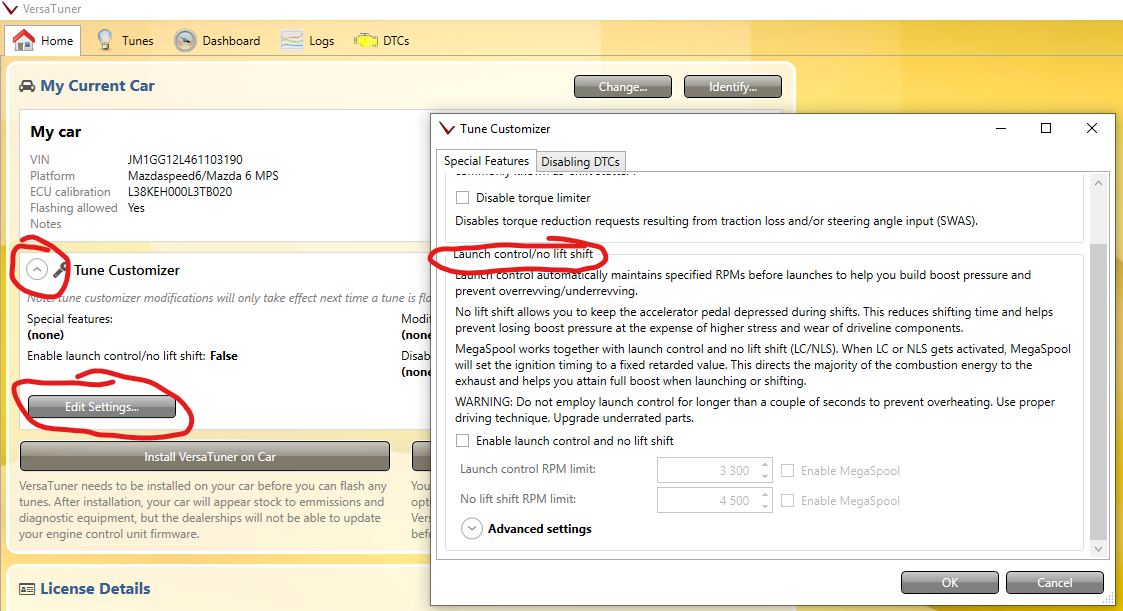Click the License Details card icon
The height and width of the screenshot is (611, 1123).
(27, 589)
